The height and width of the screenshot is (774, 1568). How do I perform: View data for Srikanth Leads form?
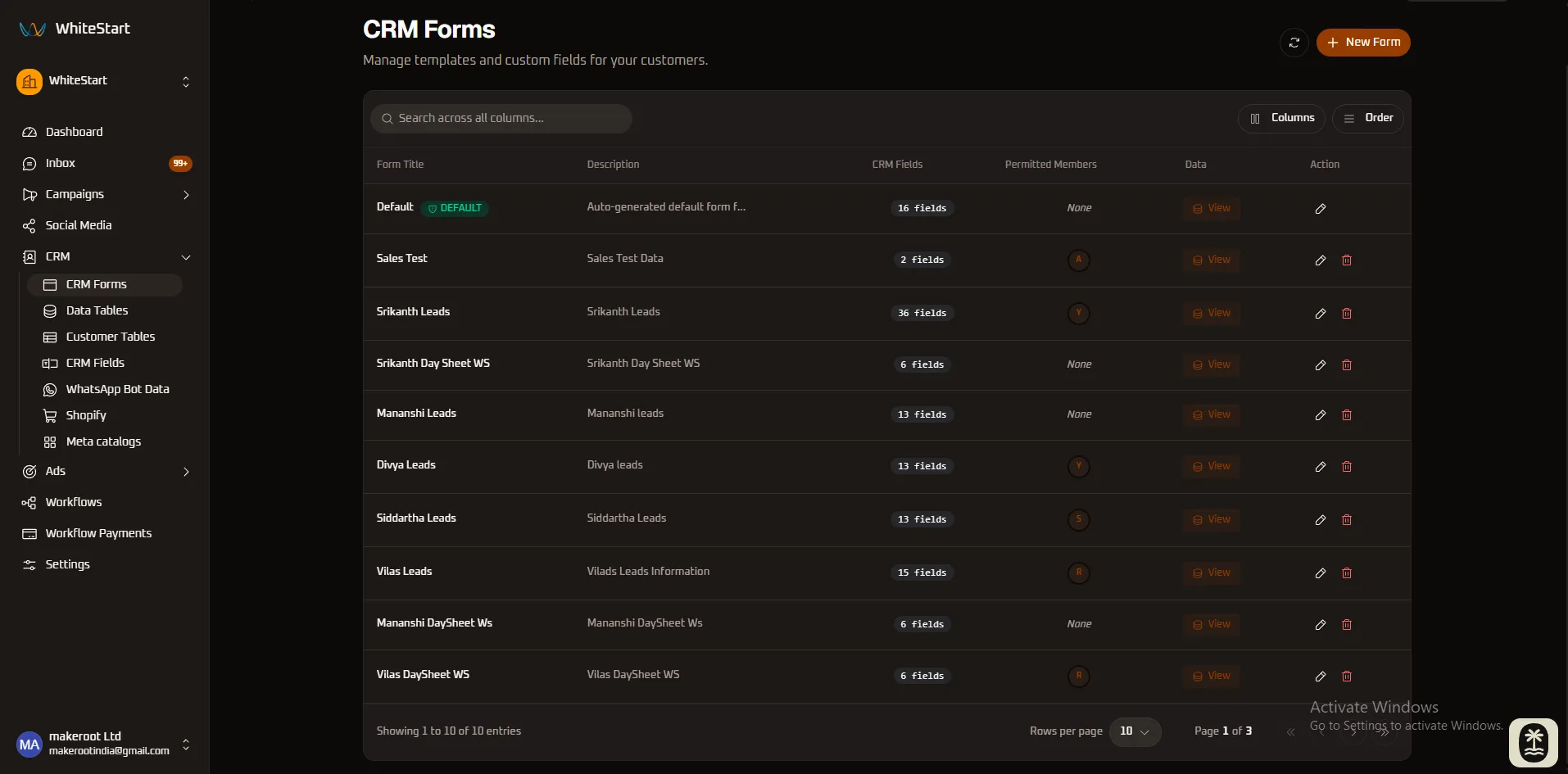point(1212,313)
